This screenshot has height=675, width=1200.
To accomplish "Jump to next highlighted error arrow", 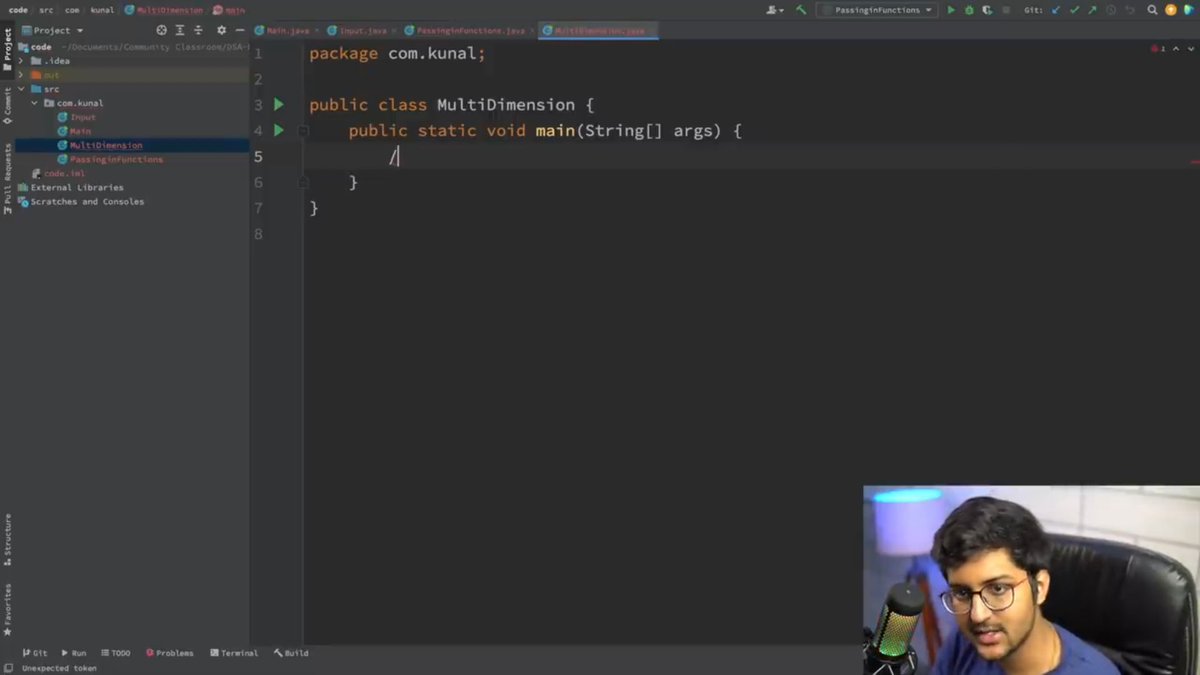I will tap(1189, 48).
